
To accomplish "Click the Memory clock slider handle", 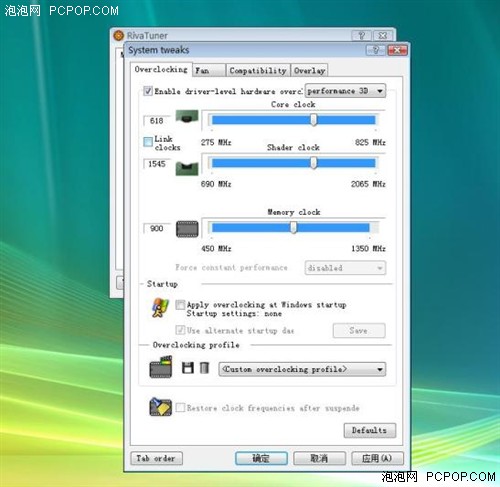I will 293,228.
